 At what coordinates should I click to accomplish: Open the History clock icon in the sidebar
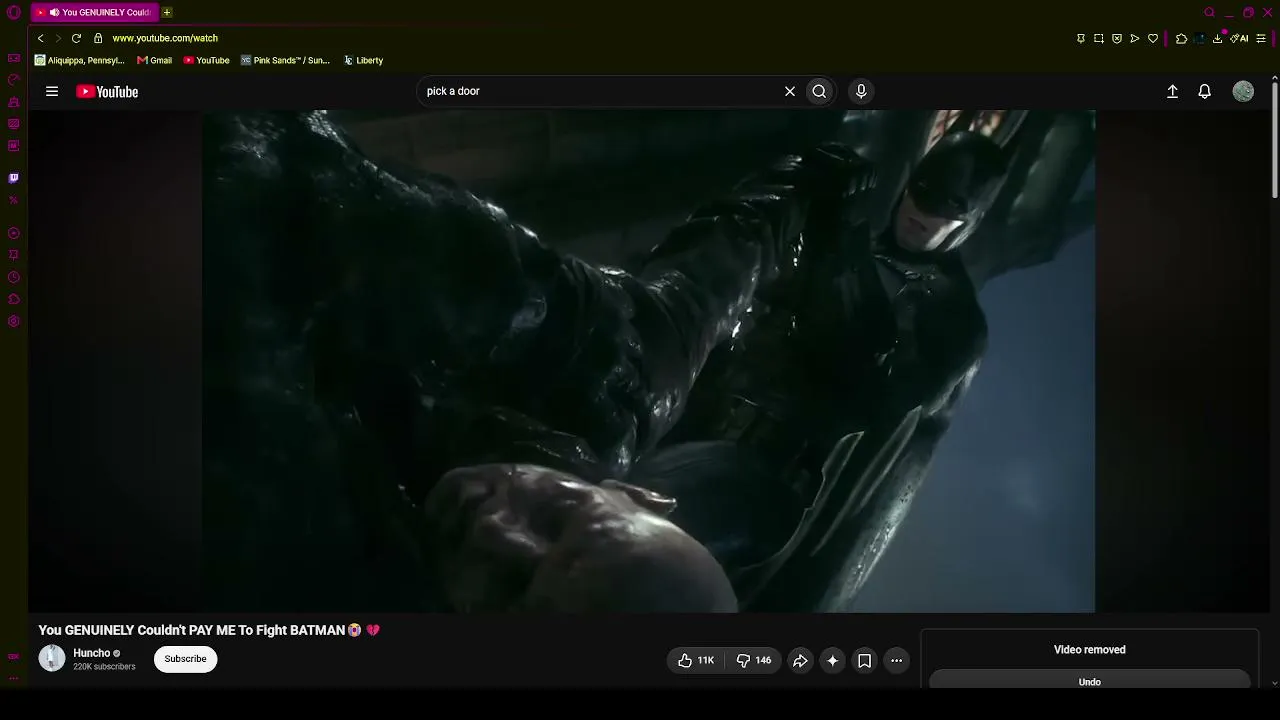coord(14,277)
